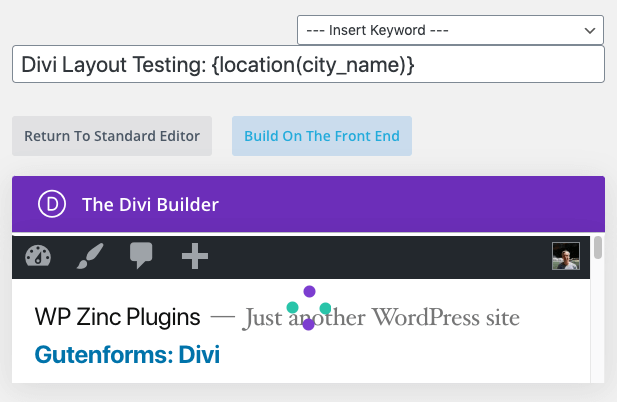Open the customize paintbrush icon
Image resolution: width=617 pixels, height=402 pixels.
coord(90,256)
